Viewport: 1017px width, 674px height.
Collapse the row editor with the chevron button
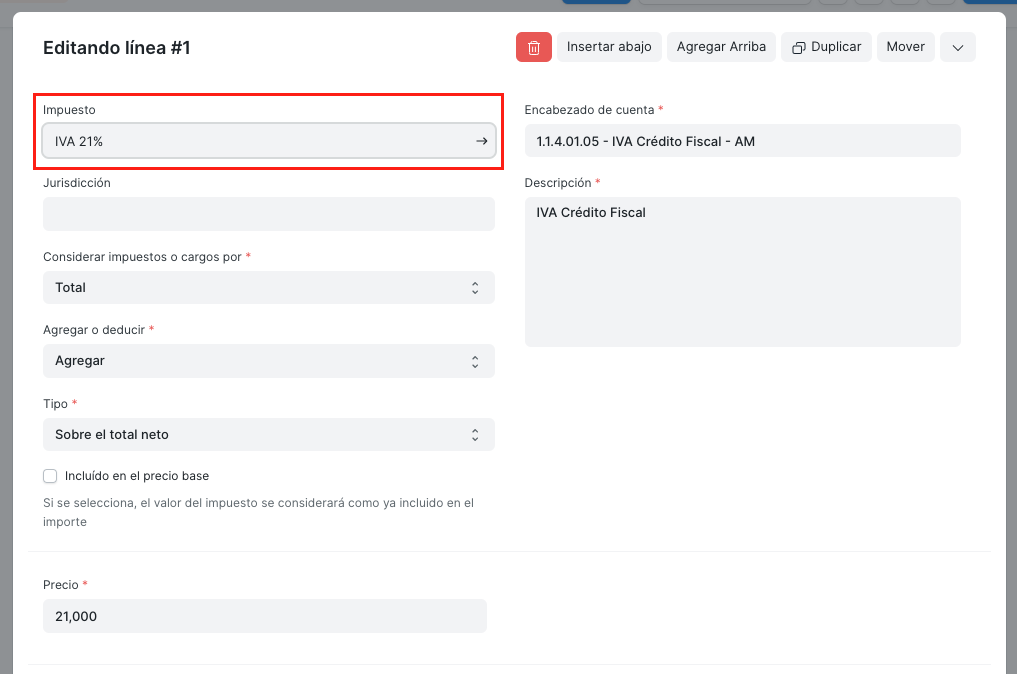tap(957, 47)
